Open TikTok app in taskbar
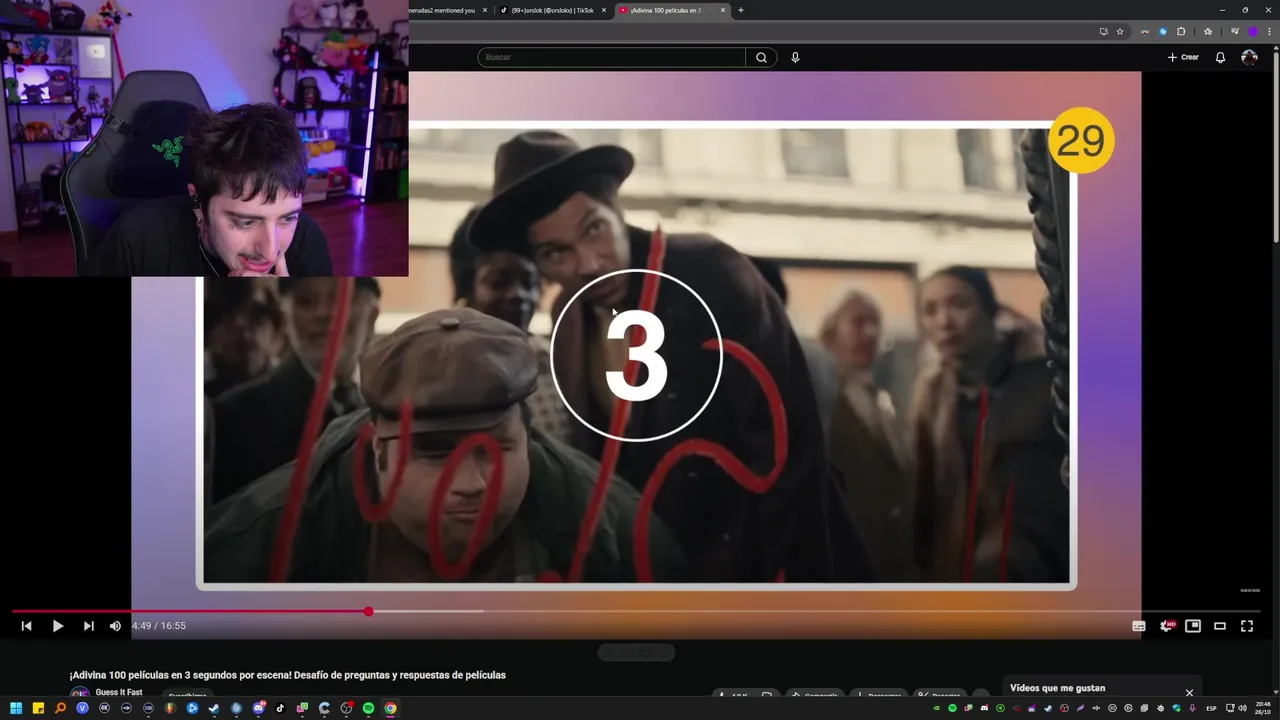Image resolution: width=1280 pixels, height=720 pixels. click(280, 708)
